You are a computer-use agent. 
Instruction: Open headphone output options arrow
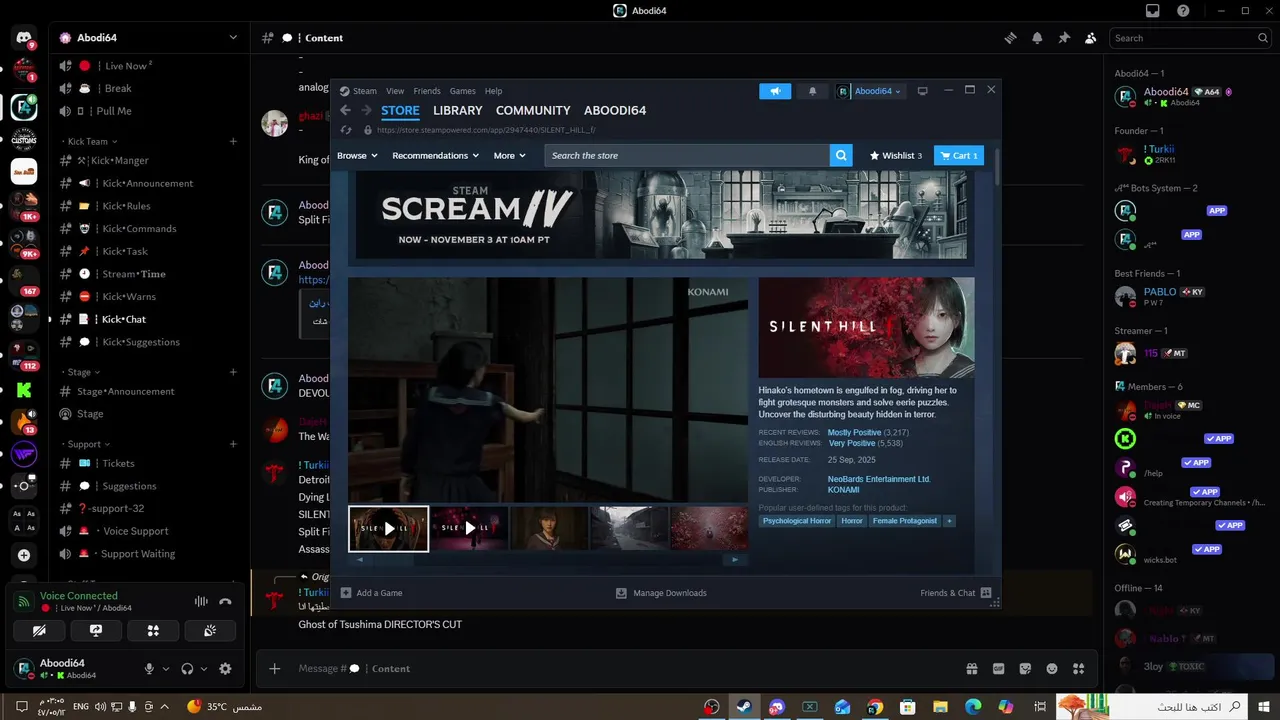(x=203, y=669)
